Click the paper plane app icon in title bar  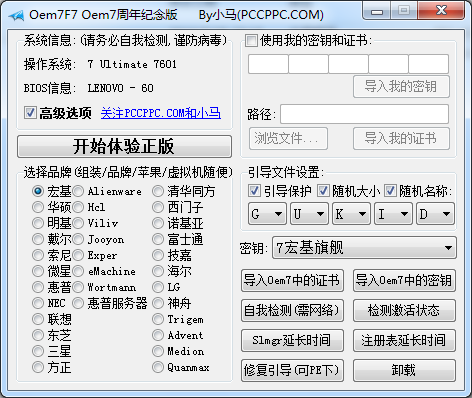click(x=16, y=15)
